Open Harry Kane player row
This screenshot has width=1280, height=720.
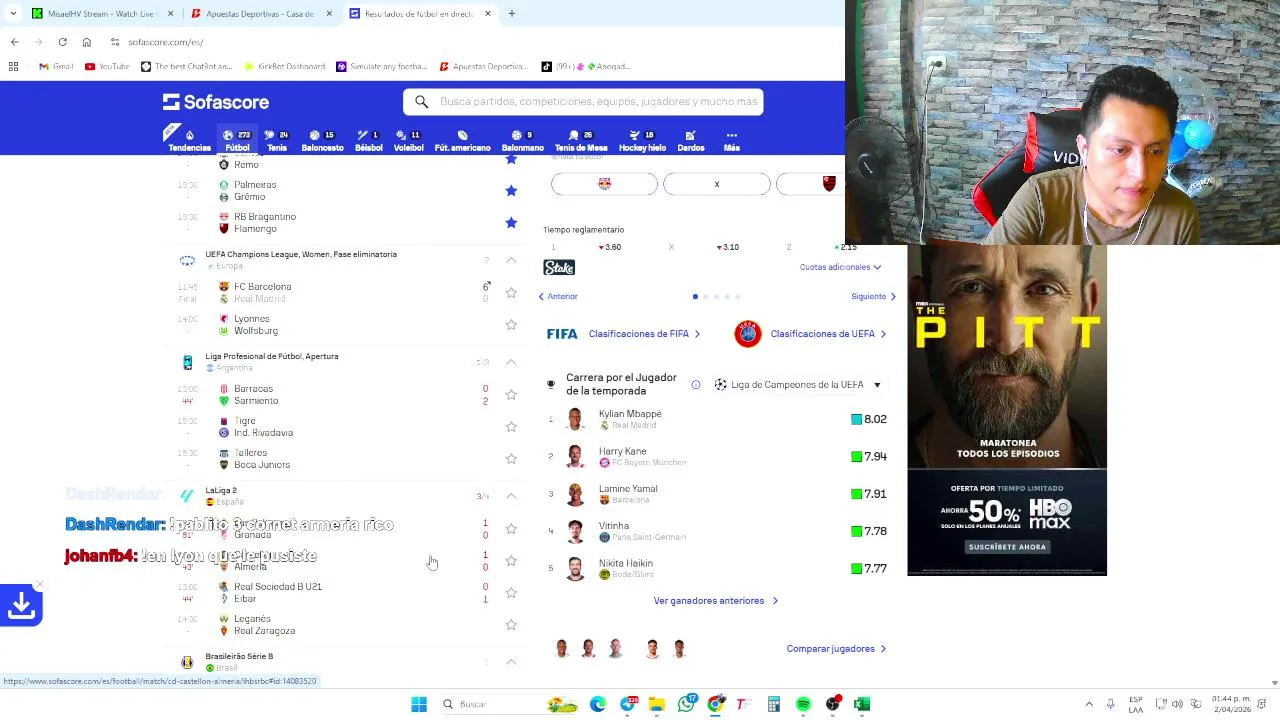[716, 457]
